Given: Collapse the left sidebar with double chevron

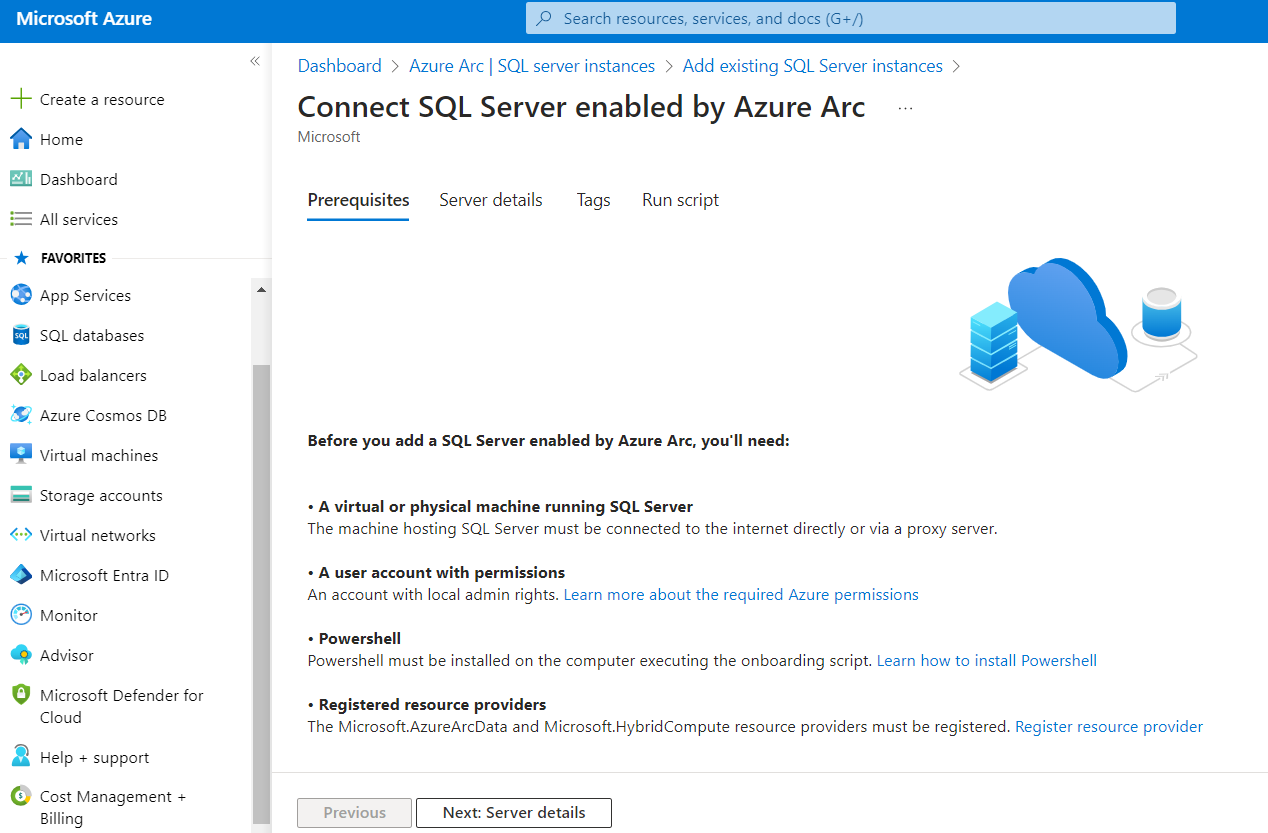Looking at the screenshot, I should 254,61.
